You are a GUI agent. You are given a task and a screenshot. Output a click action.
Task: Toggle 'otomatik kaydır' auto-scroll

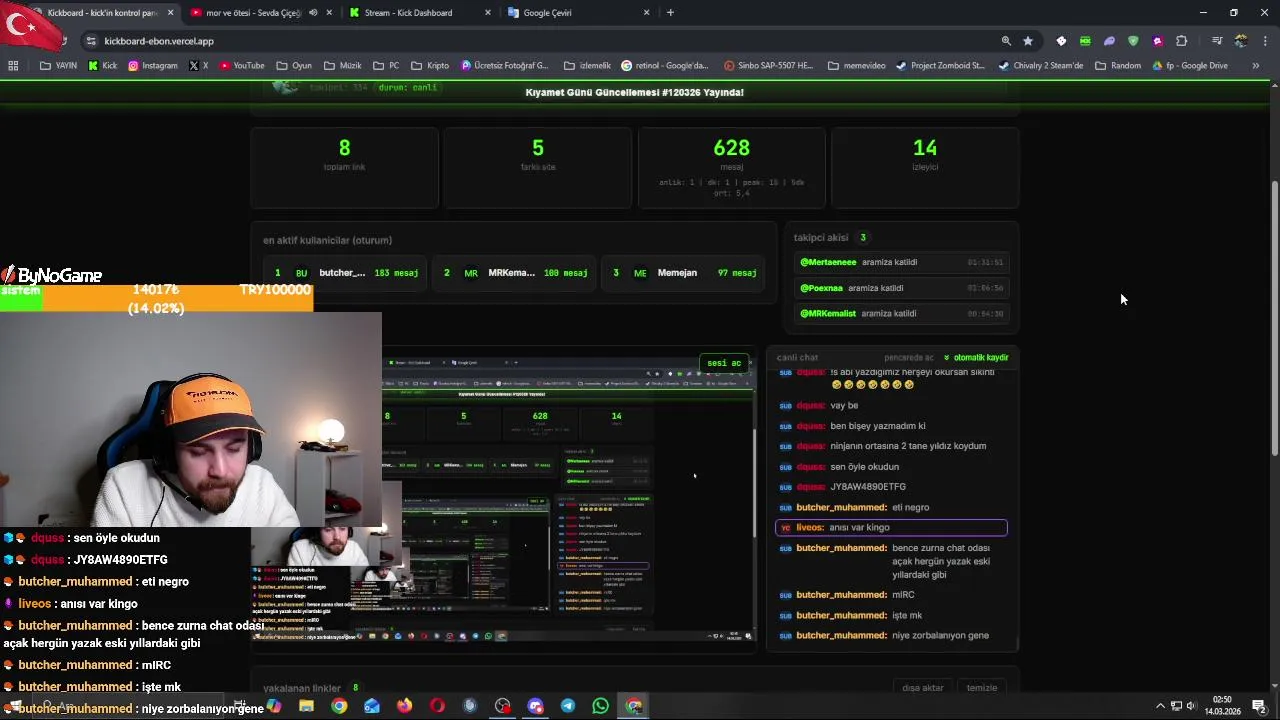pyautogui.click(x=976, y=357)
